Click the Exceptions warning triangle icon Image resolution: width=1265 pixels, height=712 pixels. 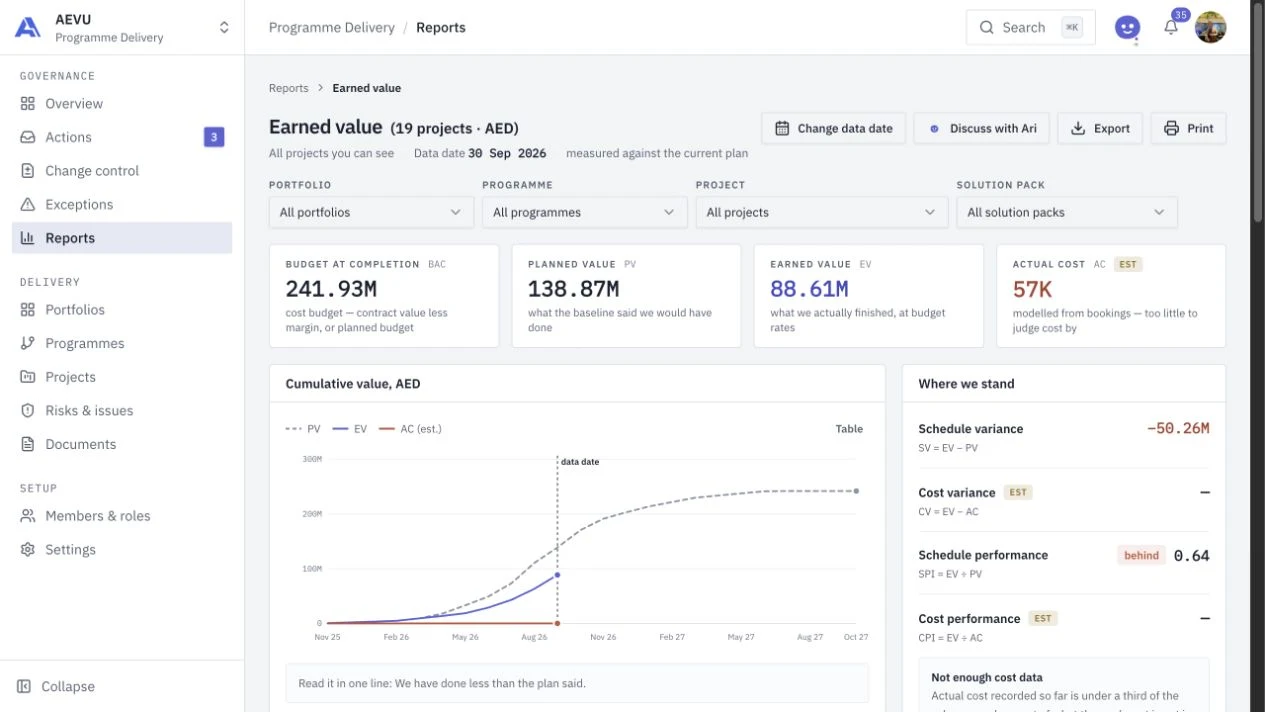(28, 205)
